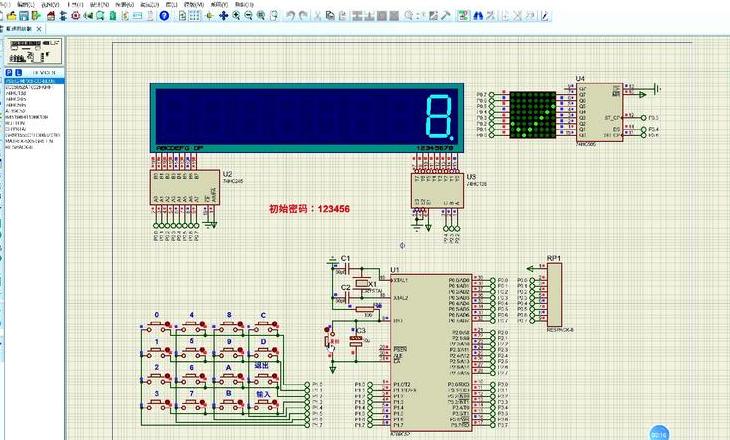Click the overview thumbnail preview
This screenshot has height=440, width=730.
pyautogui.click(x=33, y=51)
